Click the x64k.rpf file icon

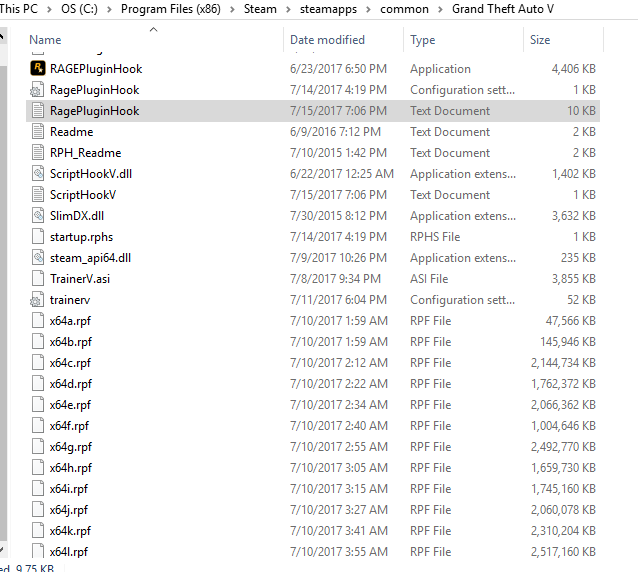(38, 531)
